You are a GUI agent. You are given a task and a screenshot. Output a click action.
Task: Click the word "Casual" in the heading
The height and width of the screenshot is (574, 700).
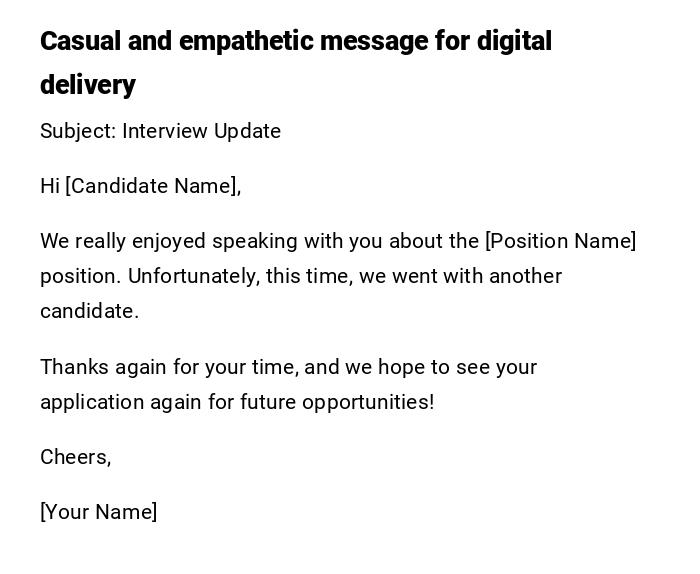tap(80, 42)
